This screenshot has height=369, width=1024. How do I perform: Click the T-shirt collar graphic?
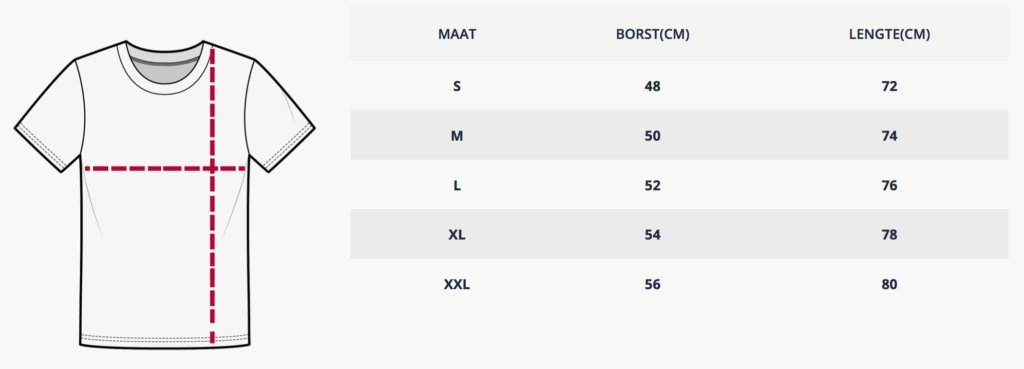coord(165,69)
